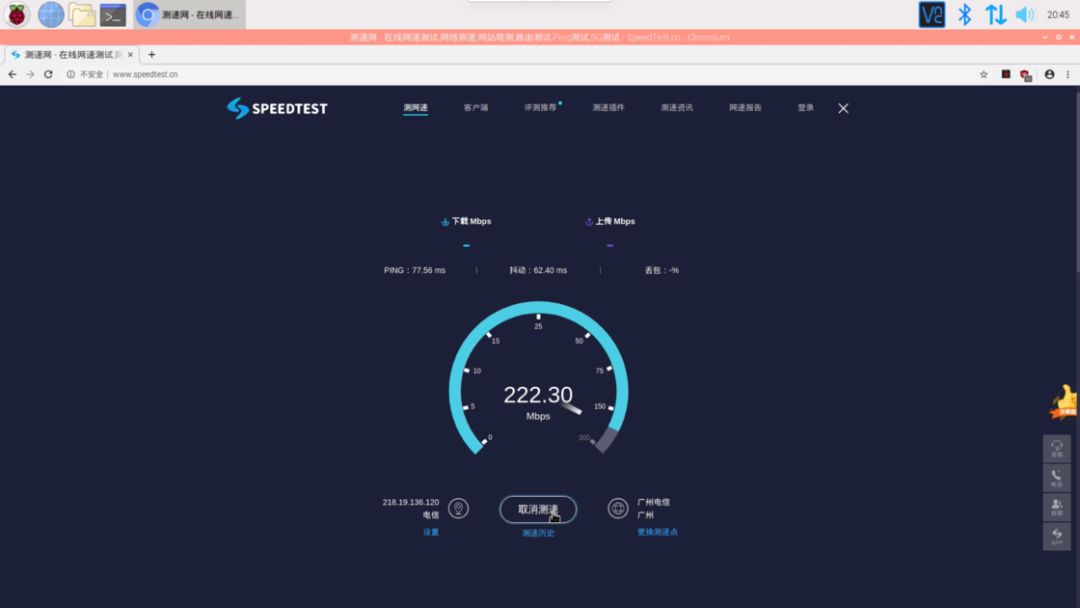Click the SPEEDTEST logo
The height and width of the screenshot is (608, 1080).
click(x=277, y=108)
